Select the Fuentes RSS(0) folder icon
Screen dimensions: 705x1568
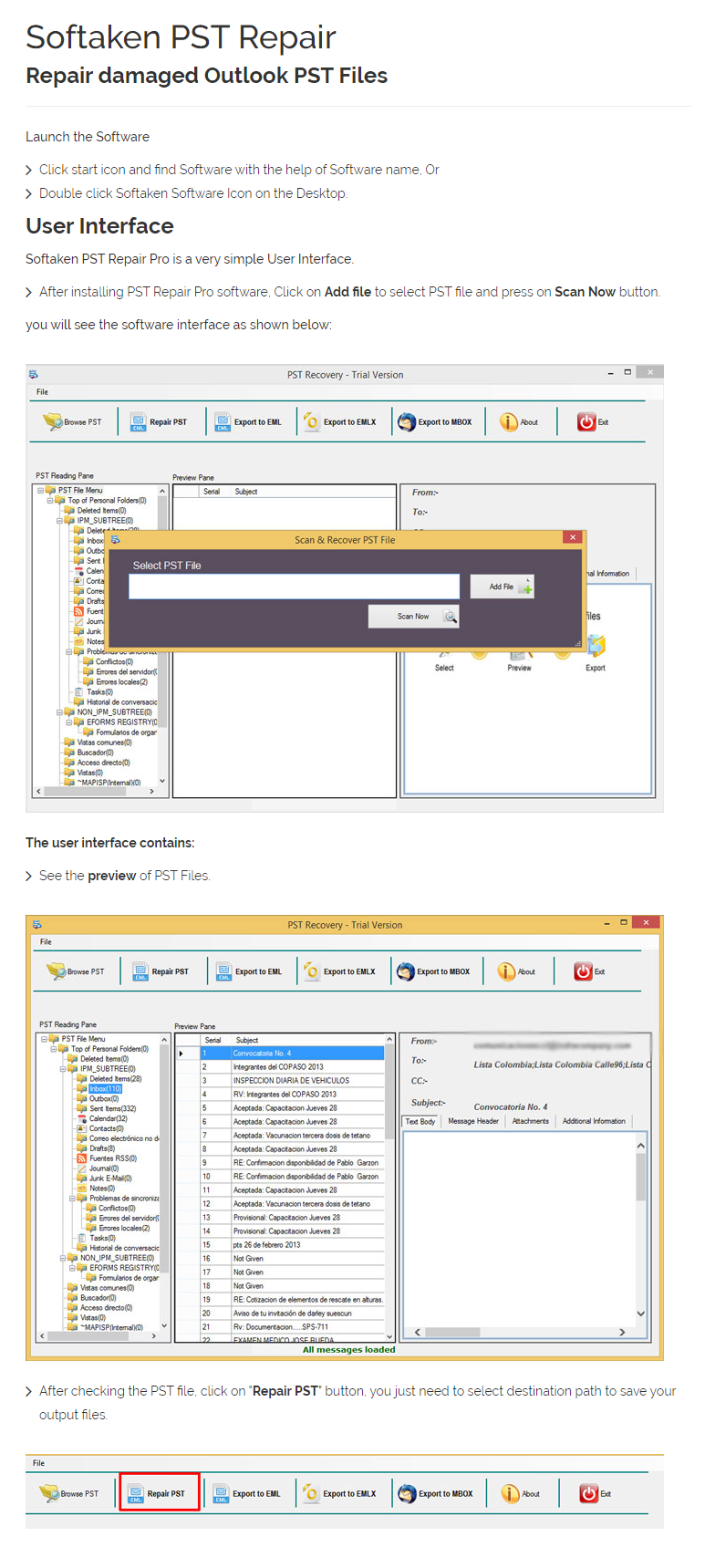81,1158
